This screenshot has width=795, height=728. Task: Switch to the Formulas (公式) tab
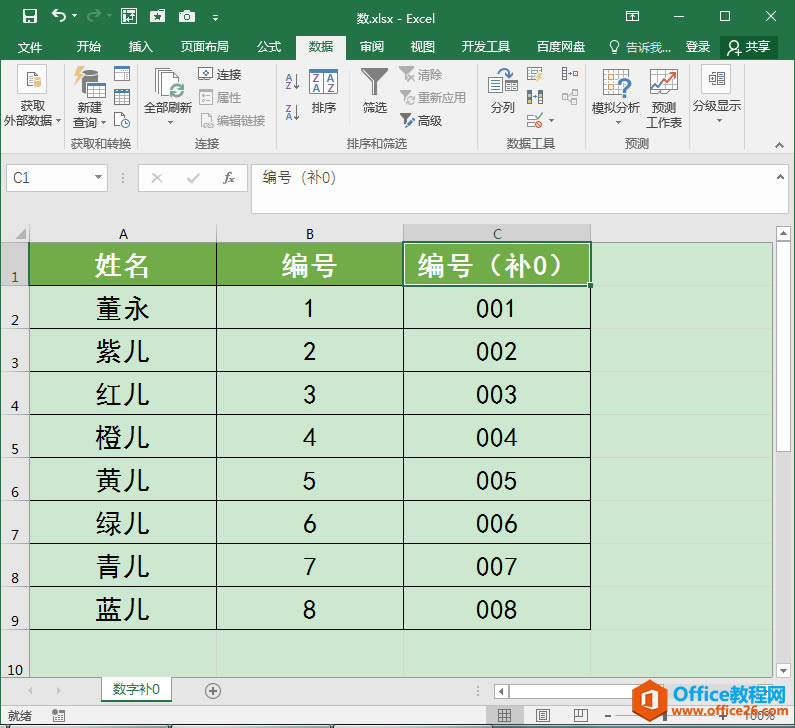269,47
